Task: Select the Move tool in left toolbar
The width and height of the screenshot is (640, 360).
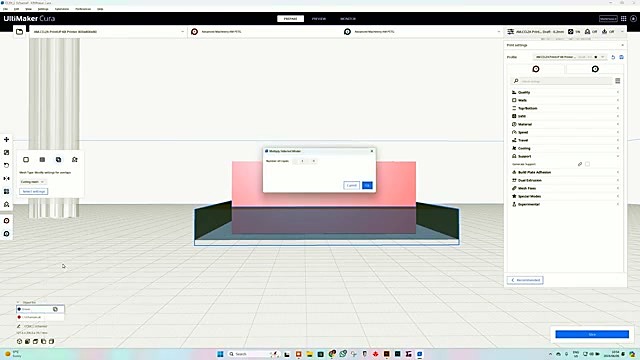Action: point(7,140)
